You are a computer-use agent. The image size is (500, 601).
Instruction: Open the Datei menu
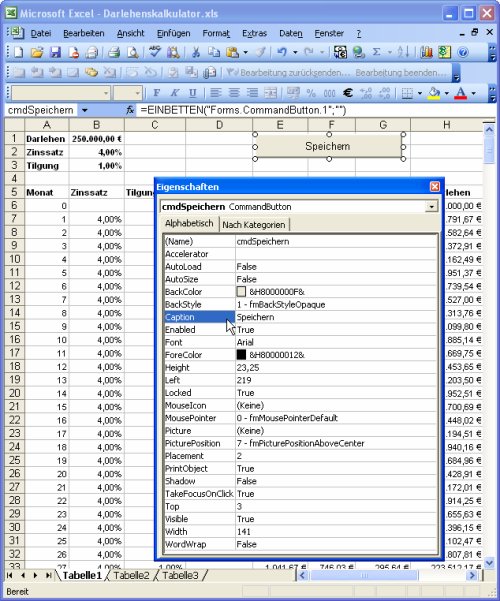click(41, 33)
